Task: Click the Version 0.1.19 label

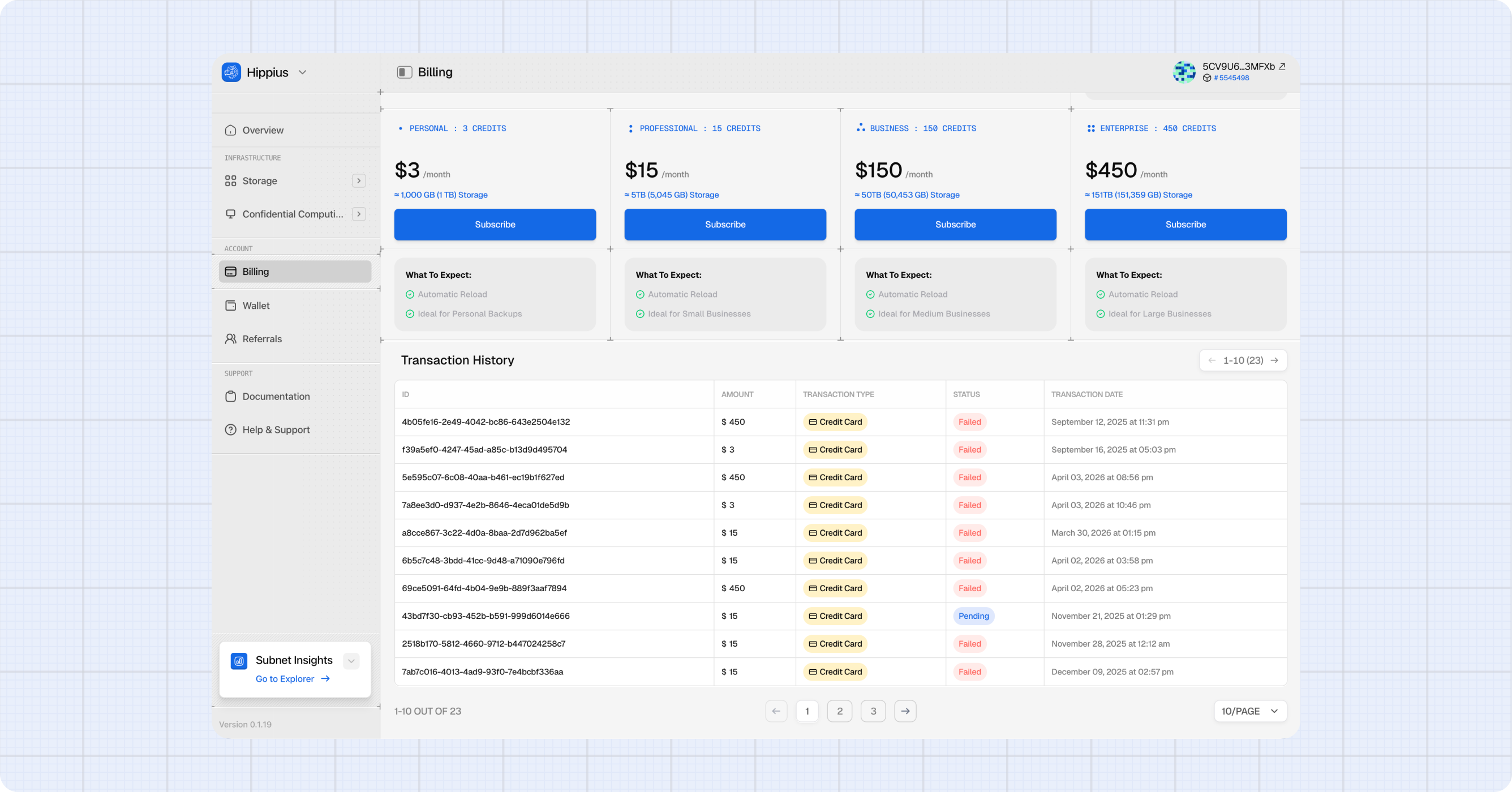Action: [245, 725]
